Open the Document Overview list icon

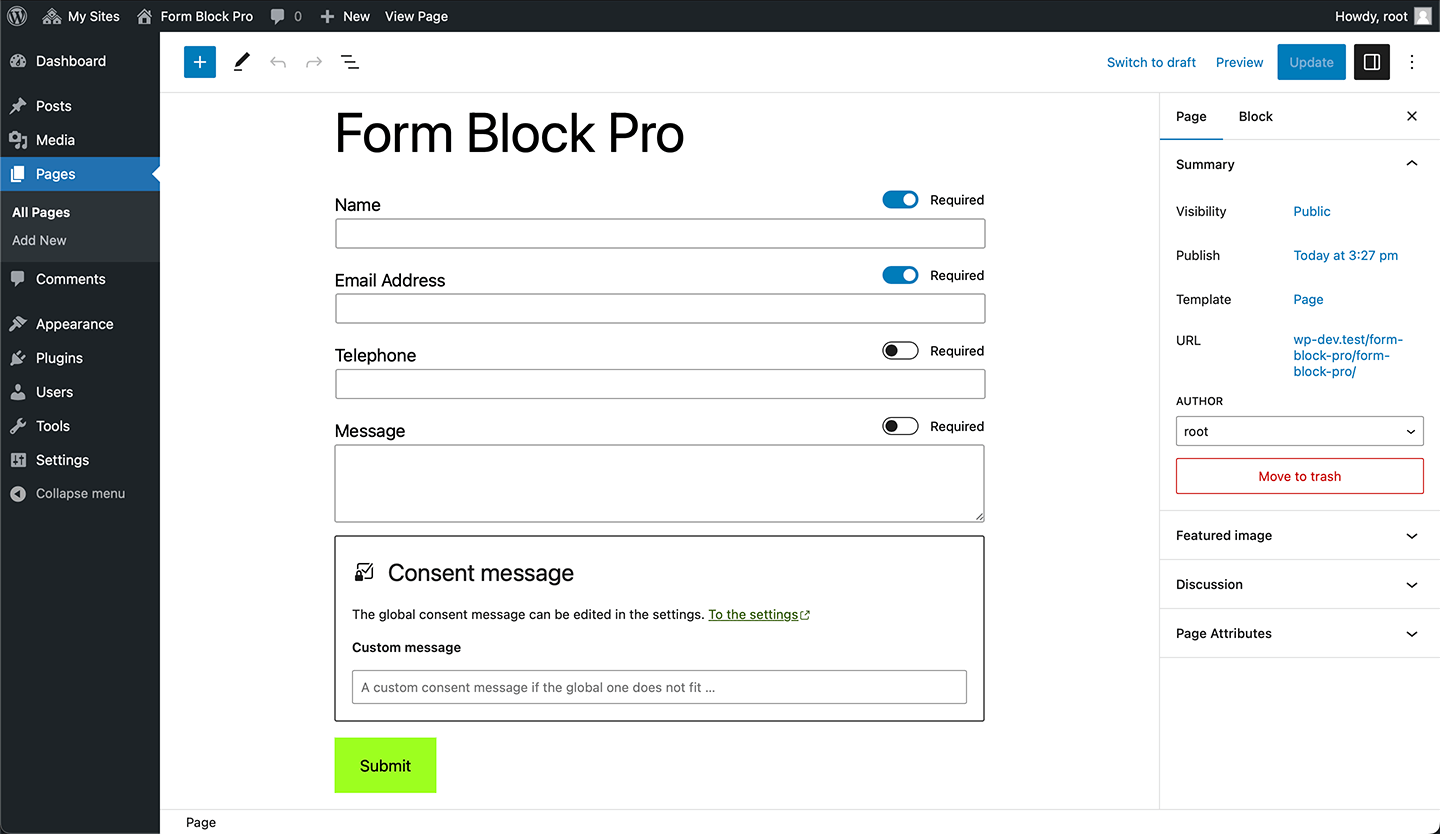350,62
